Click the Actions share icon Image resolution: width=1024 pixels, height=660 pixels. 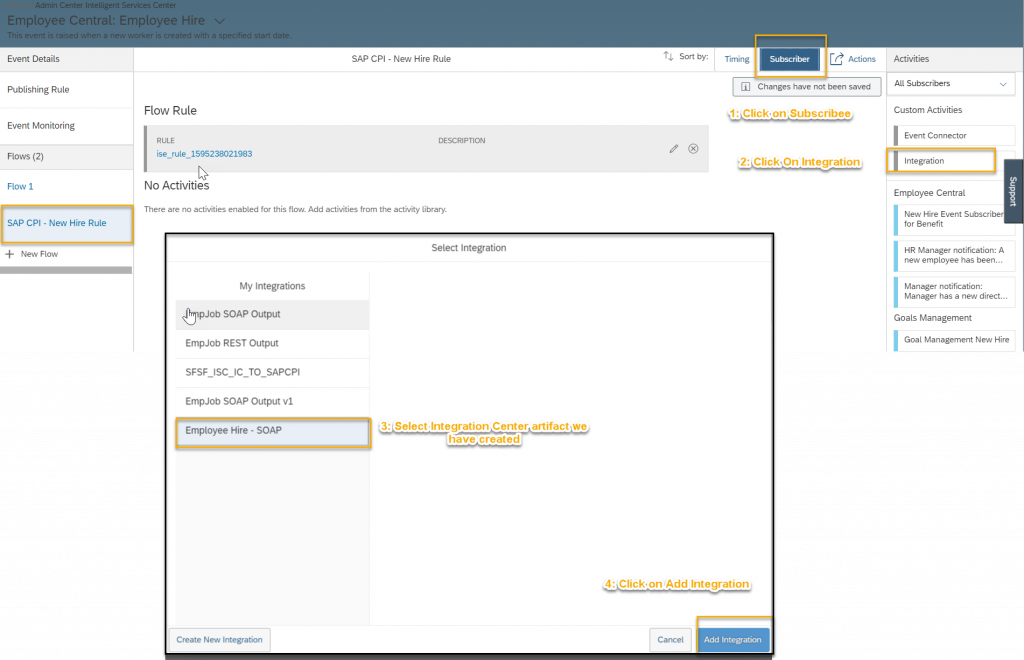click(x=837, y=59)
